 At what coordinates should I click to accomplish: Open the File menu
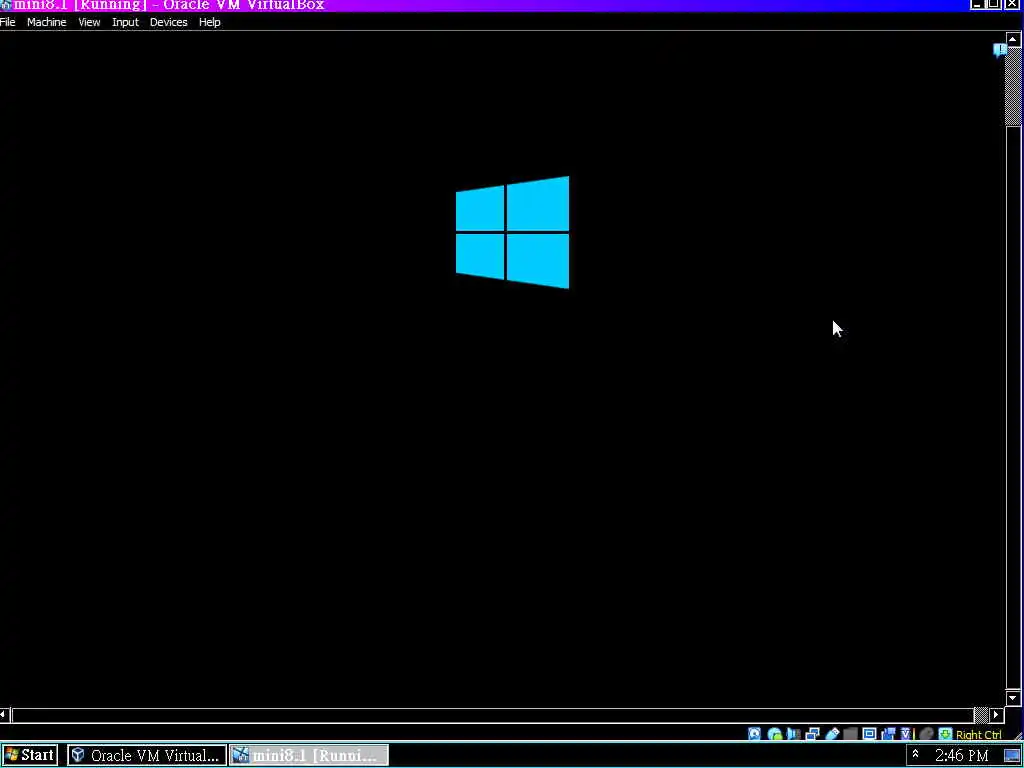7,22
